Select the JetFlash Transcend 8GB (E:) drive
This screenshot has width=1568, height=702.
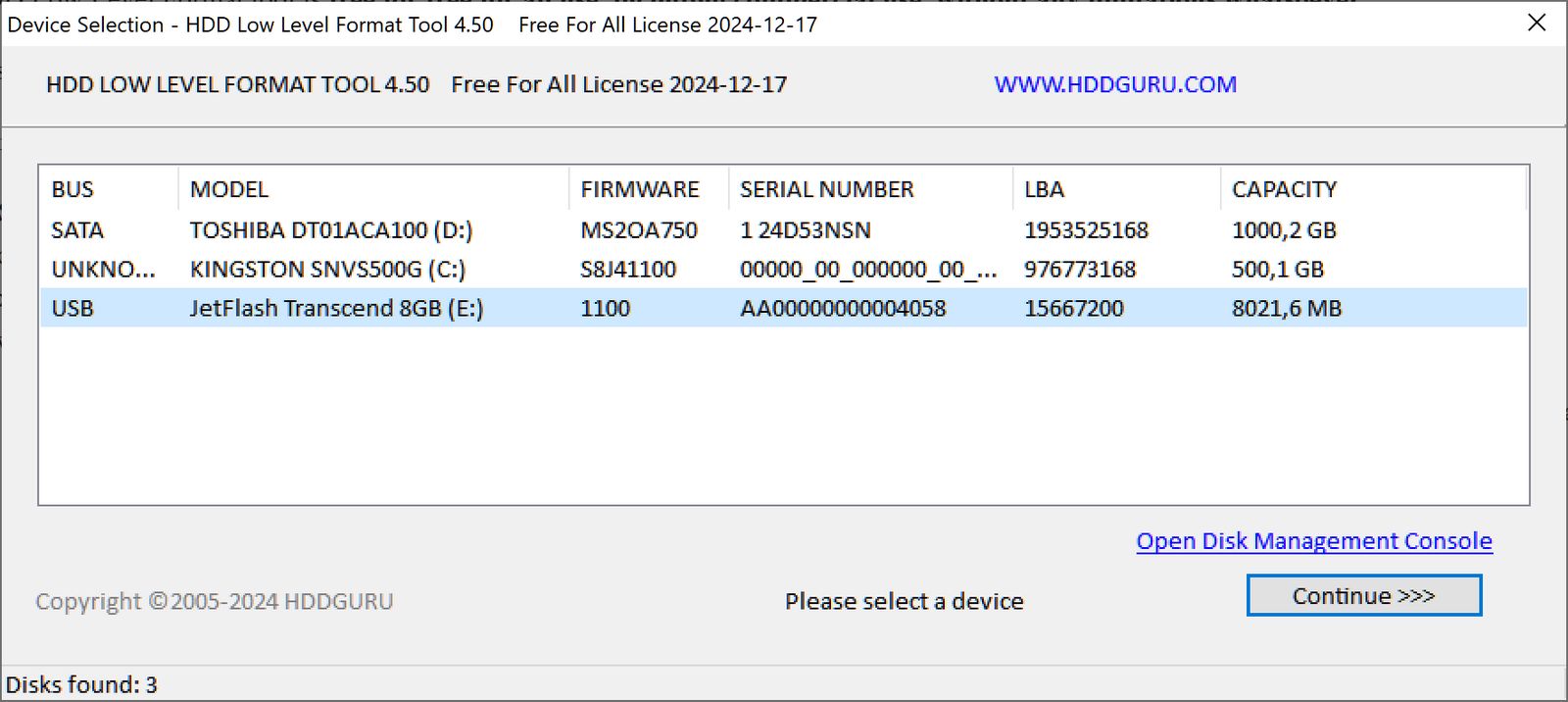pos(335,309)
